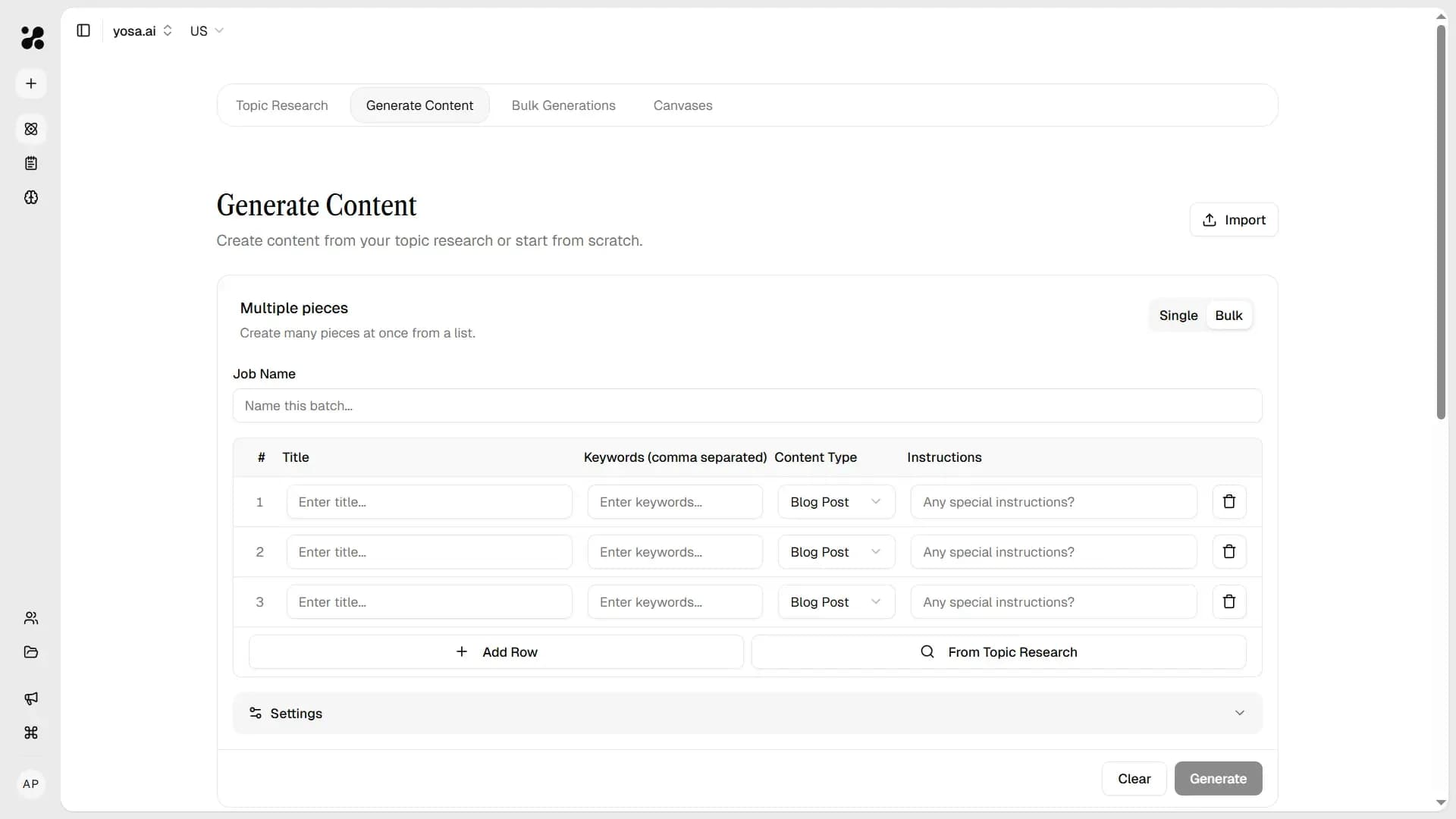The height and width of the screenshot is (819, 1456).
Task: Select the folder icon in the sidebar
Action: point(30,652)
